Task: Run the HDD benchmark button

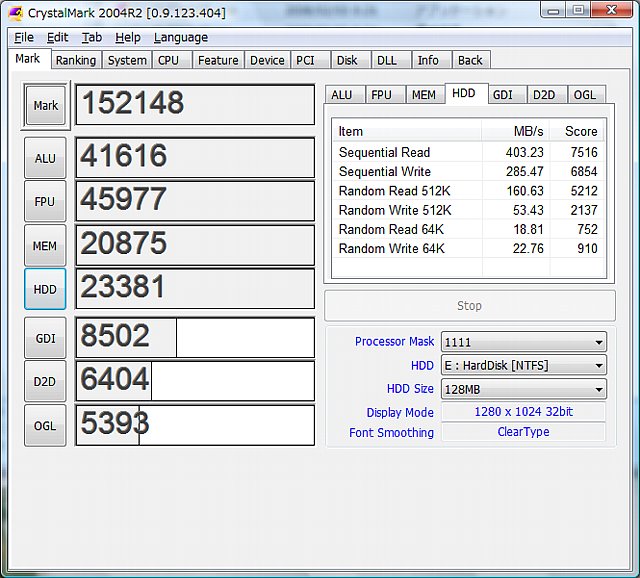Action: pyautogui.click(x=45, y=289)
